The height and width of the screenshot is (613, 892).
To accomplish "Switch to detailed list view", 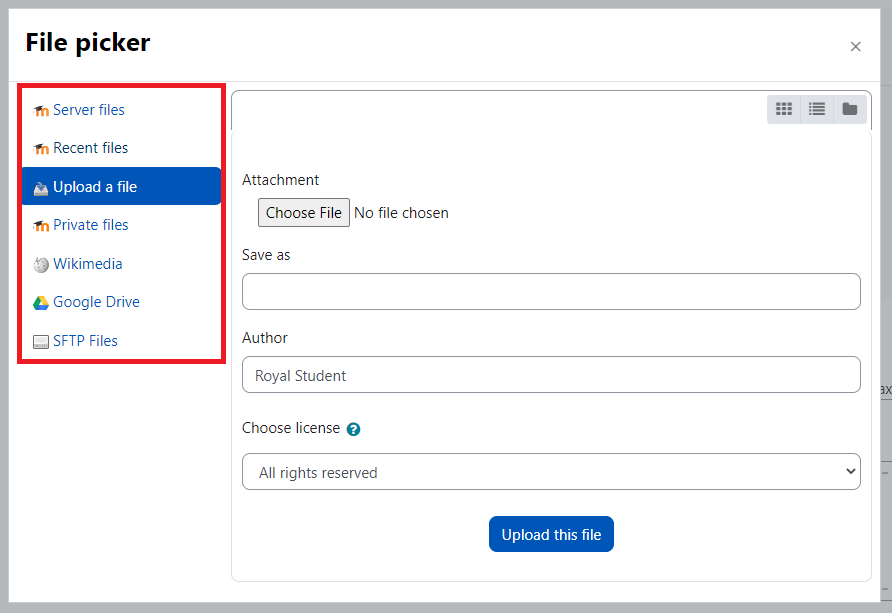I will tap(816, 109).
